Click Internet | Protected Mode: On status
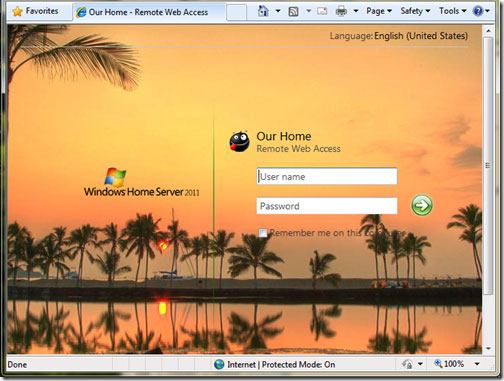Screen dimensions: 504x381 pos(281,364)
